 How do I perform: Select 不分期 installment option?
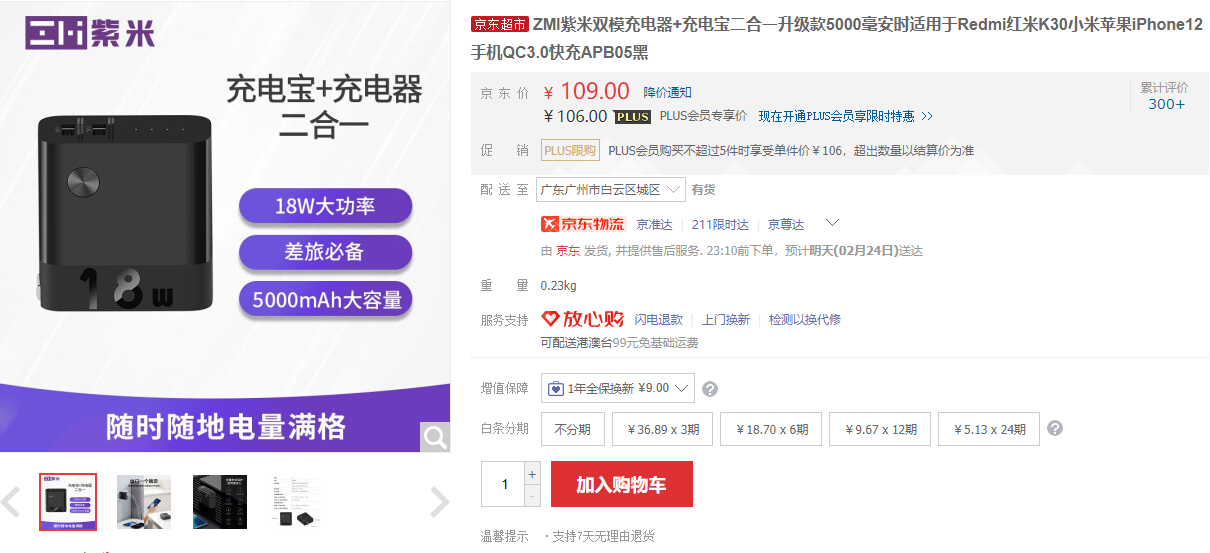[x=573, y=430]
